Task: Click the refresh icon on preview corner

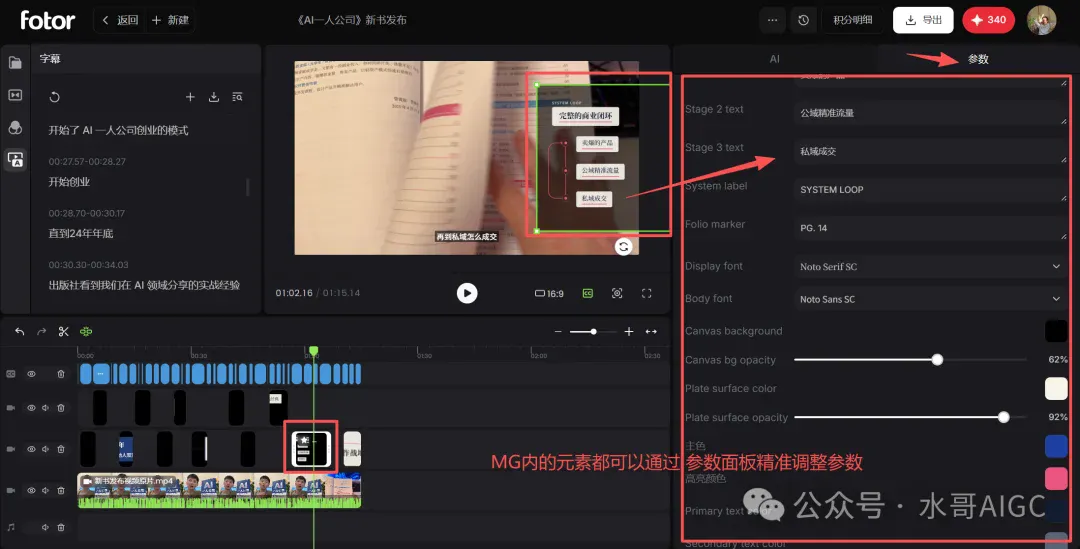Action: point(623,247)
